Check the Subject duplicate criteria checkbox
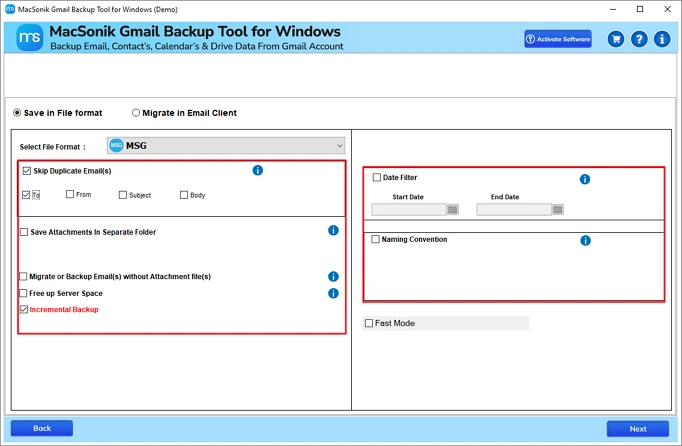682x446 pixels. 123,195
